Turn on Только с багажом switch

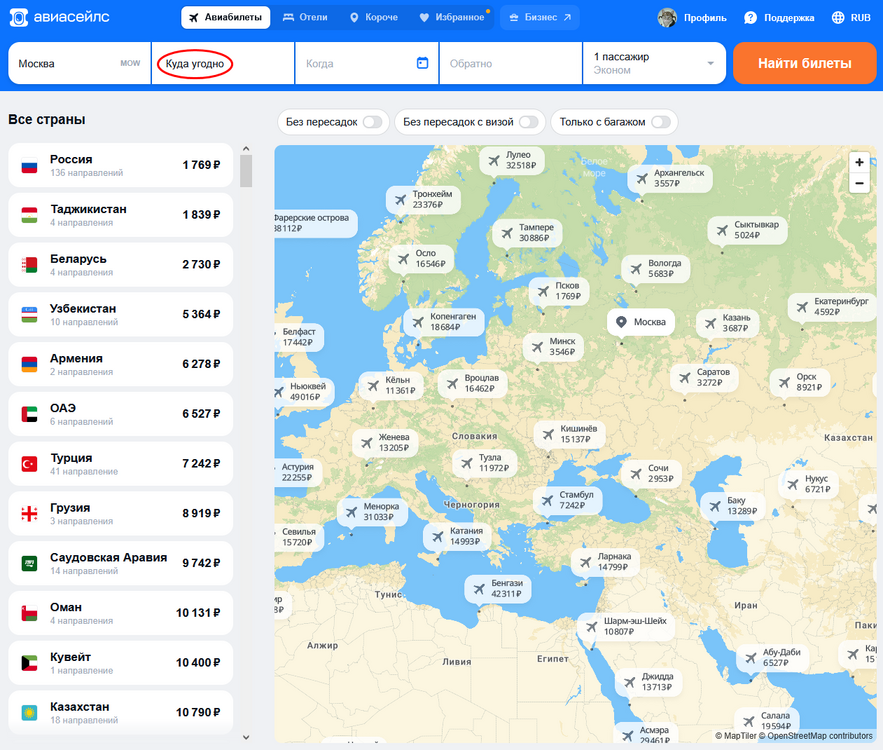(660, 122)
